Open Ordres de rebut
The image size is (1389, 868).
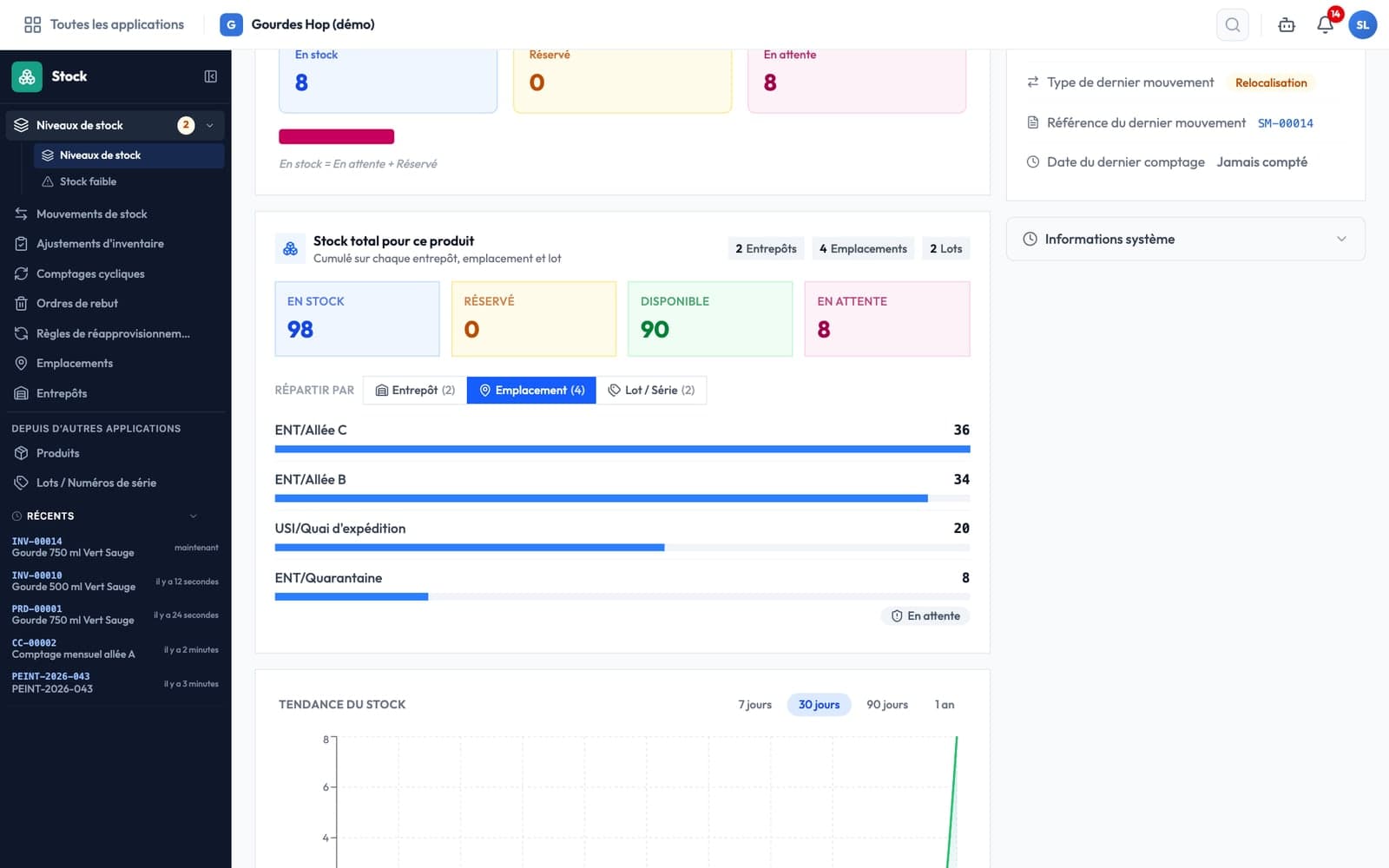pyautogui.click(x=115, y=303)
